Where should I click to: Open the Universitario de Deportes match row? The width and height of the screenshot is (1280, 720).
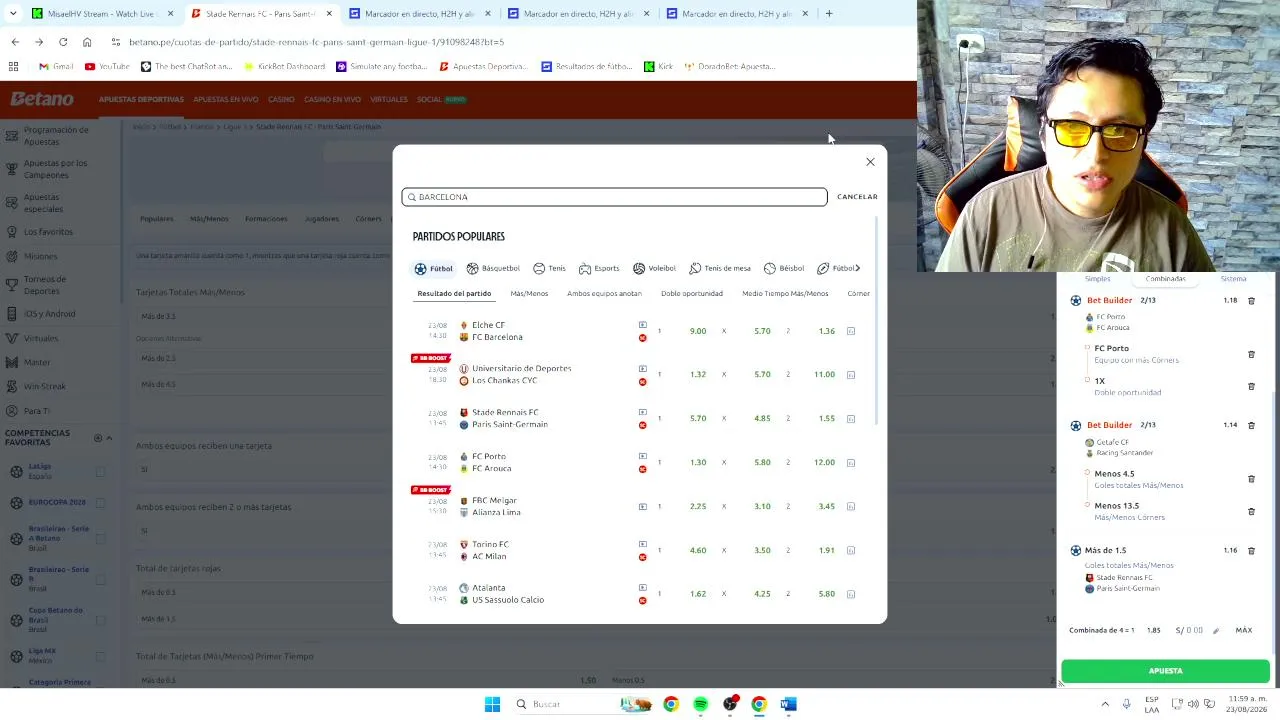(x=515, y=374)
